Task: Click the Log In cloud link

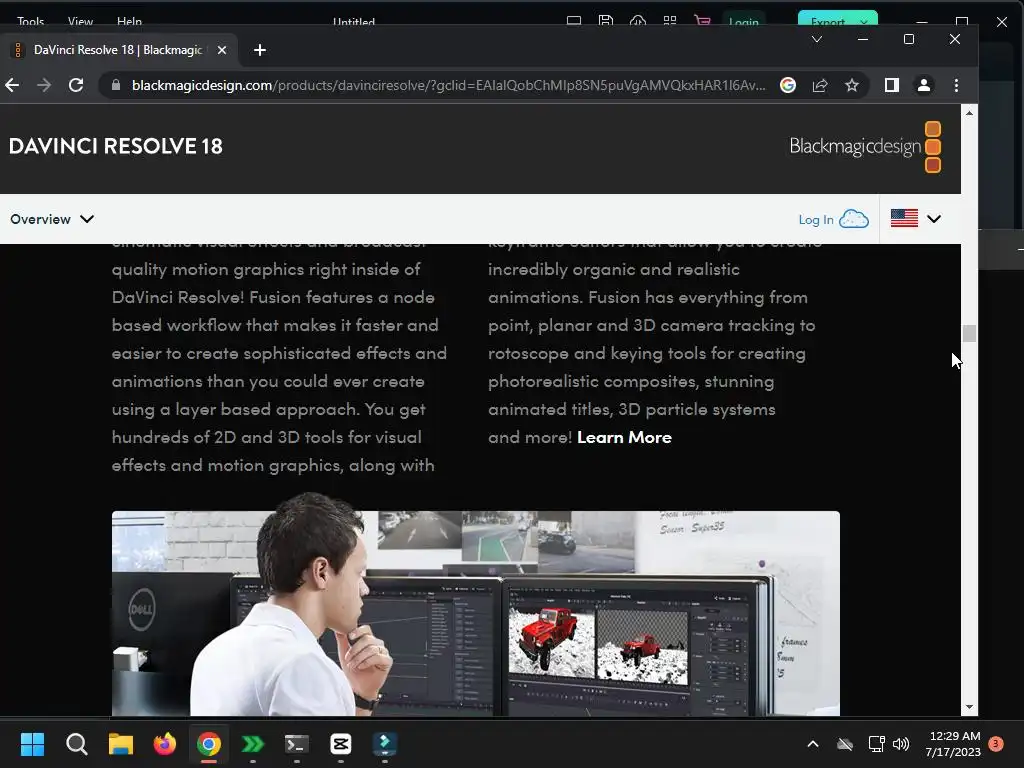Action: tap(833, 219)
